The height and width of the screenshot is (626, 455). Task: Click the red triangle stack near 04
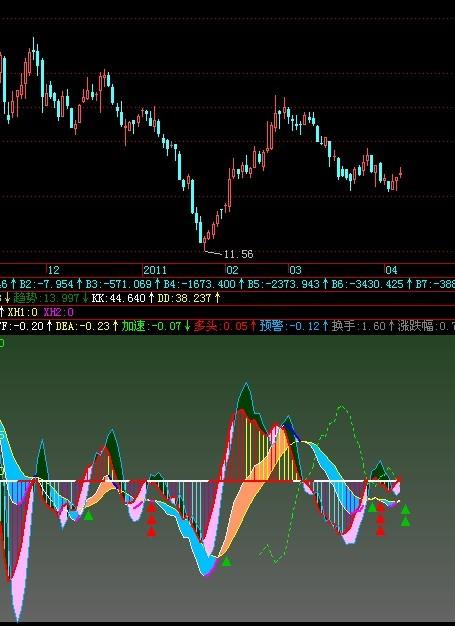[x=380, y=519]
